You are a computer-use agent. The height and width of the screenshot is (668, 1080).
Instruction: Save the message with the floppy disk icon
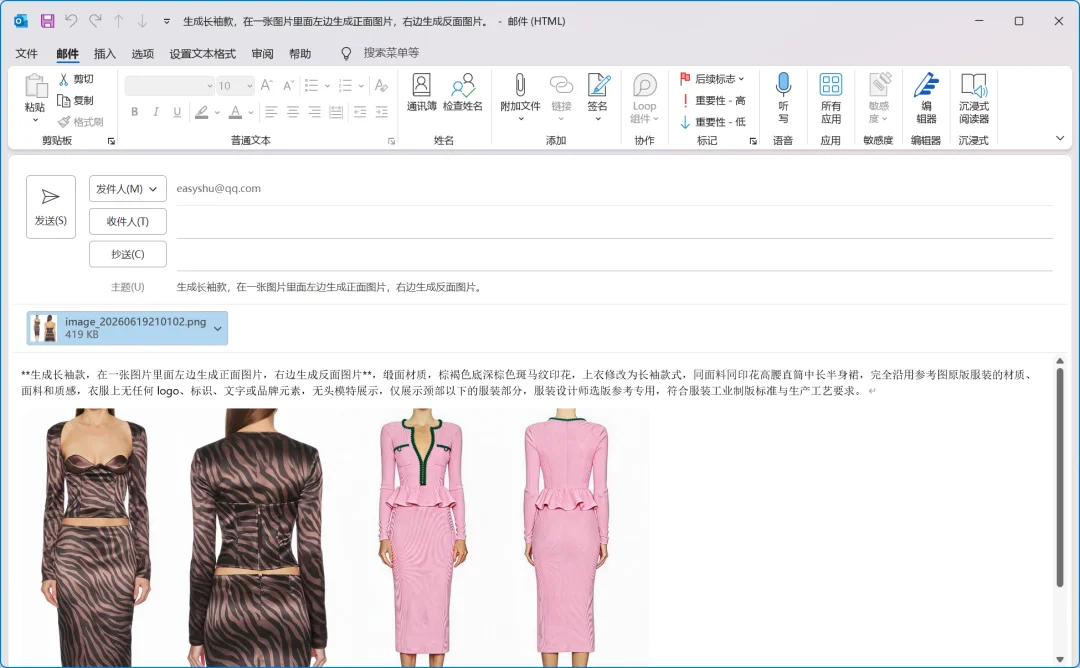48,21
